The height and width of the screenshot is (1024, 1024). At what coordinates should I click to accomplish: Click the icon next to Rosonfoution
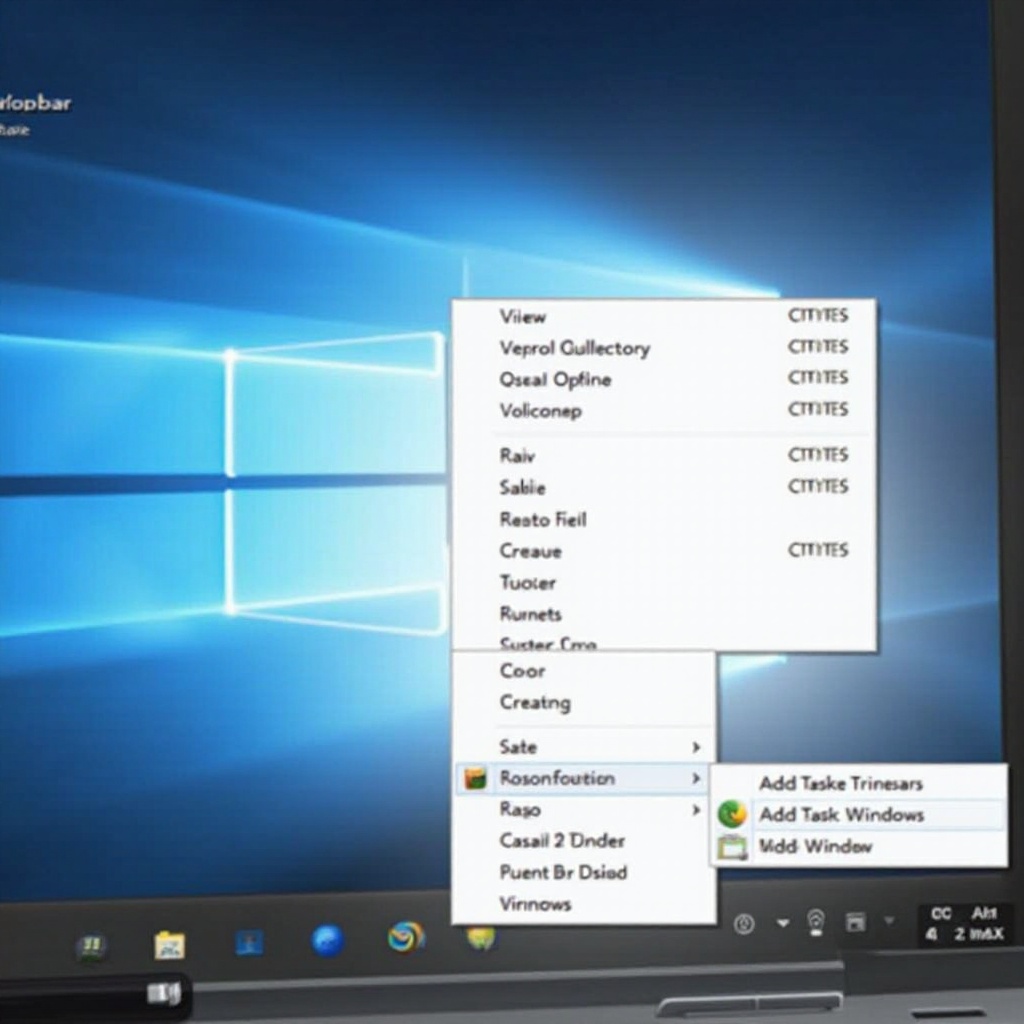click(x=476, y=778)
